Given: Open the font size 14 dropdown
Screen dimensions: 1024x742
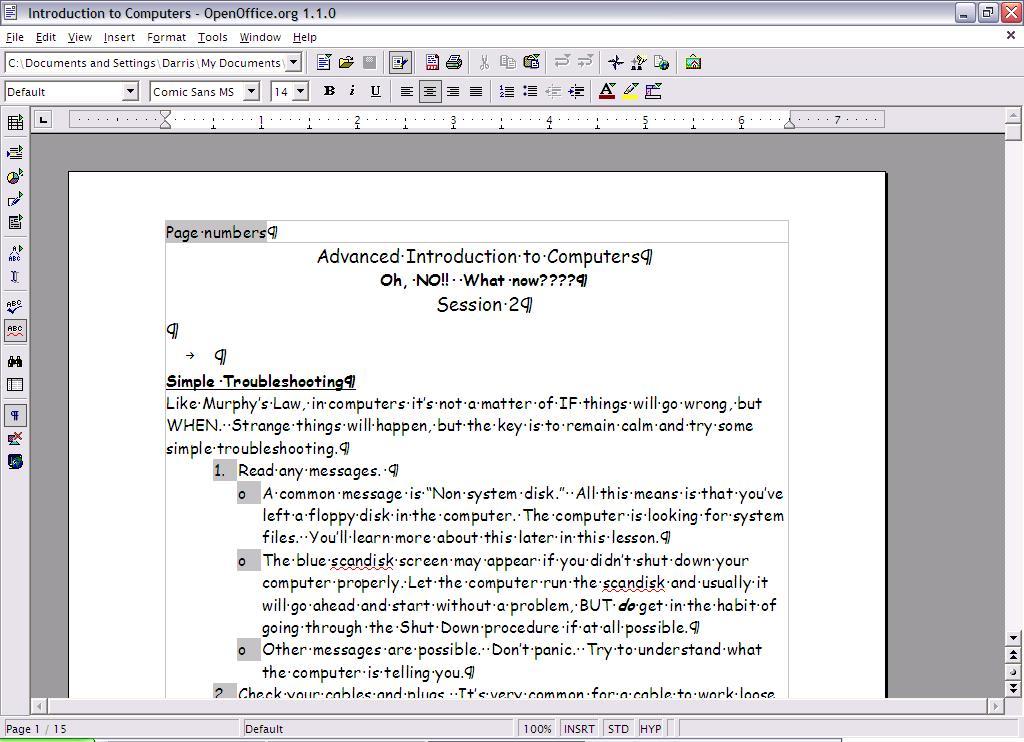Looking at the screenshot, I should click(x=301, y=91).
